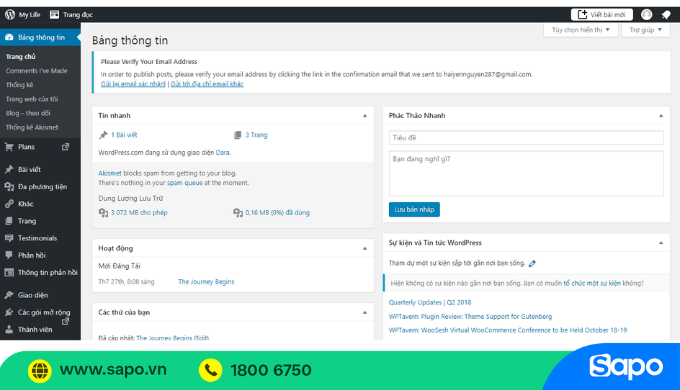Open the Akismet link in Tin nhanh
The image size is (680, 390).
coord(110,173)
